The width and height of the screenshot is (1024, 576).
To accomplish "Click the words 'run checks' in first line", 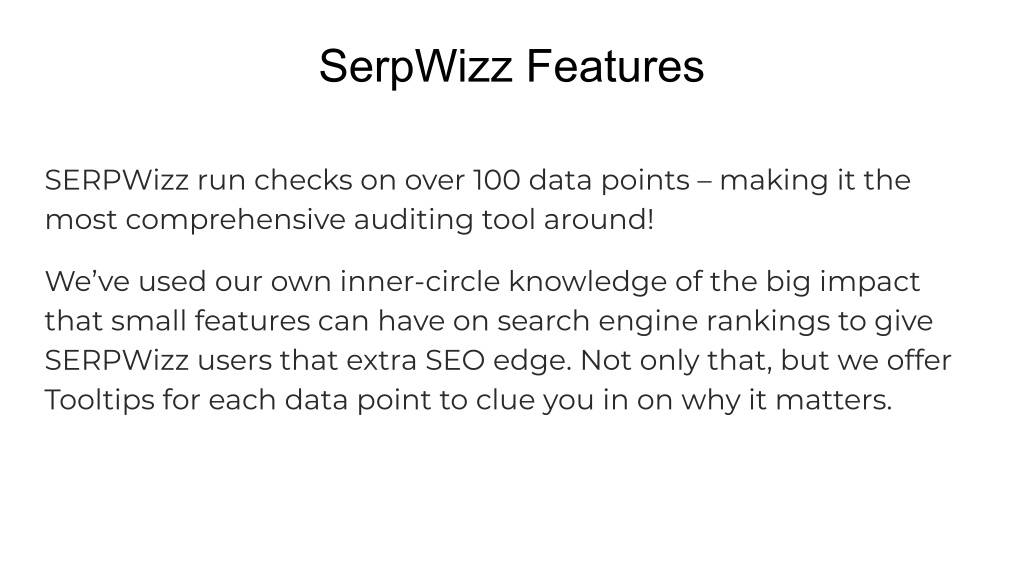I will click(x=275, y=180).
